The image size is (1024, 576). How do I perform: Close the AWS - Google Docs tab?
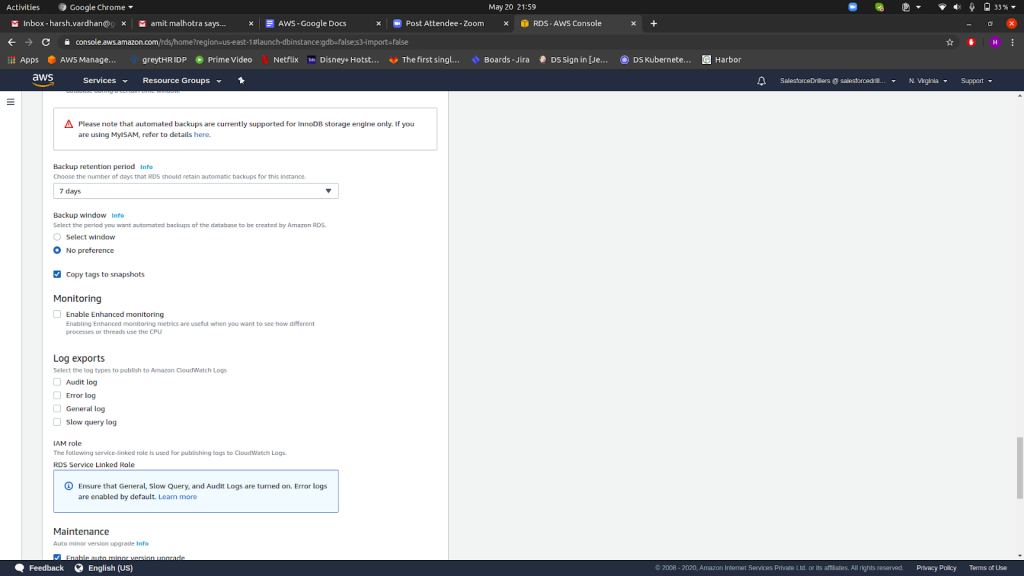tap(378, 24)
